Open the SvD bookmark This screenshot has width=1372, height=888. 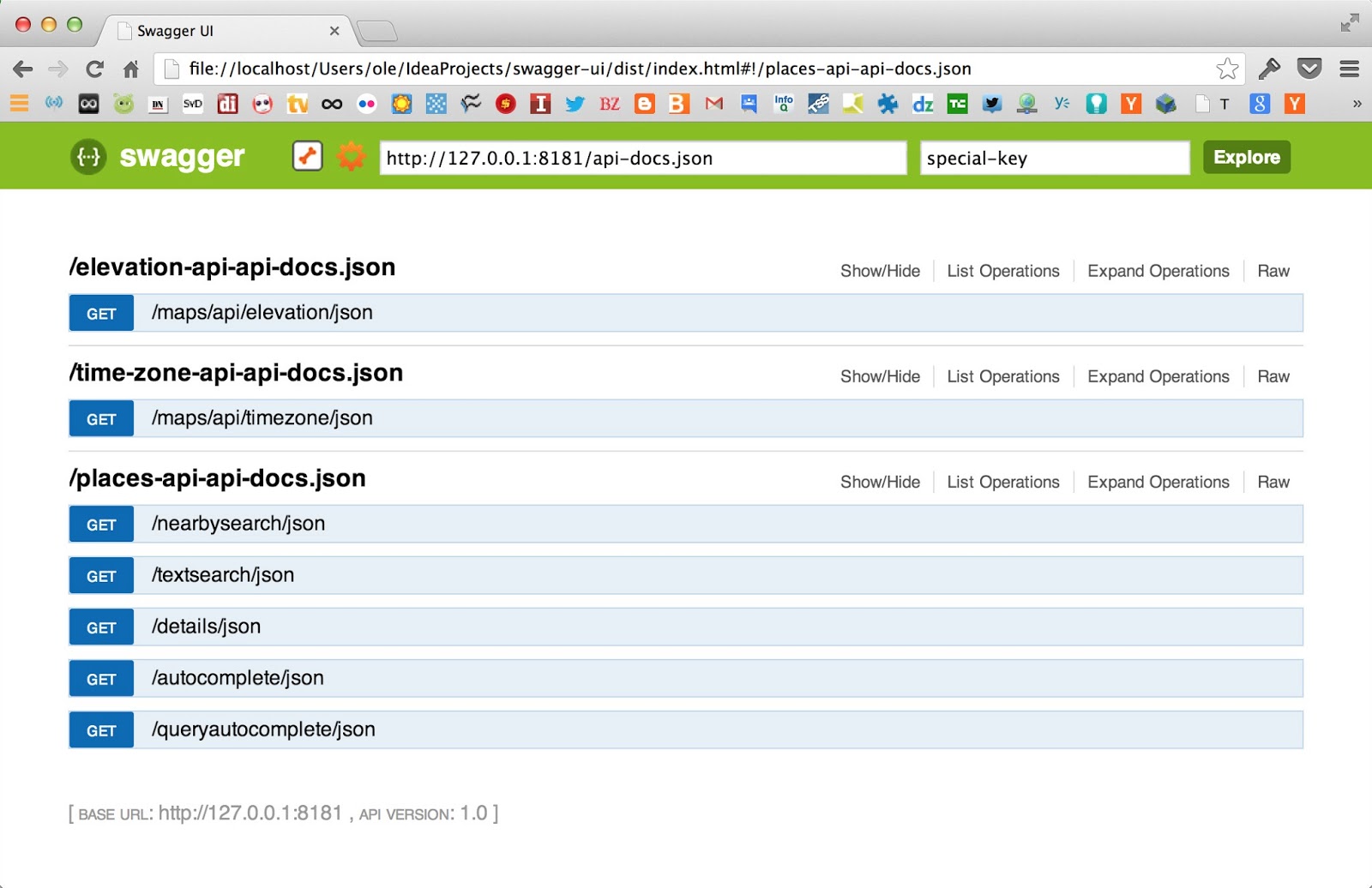193,104
